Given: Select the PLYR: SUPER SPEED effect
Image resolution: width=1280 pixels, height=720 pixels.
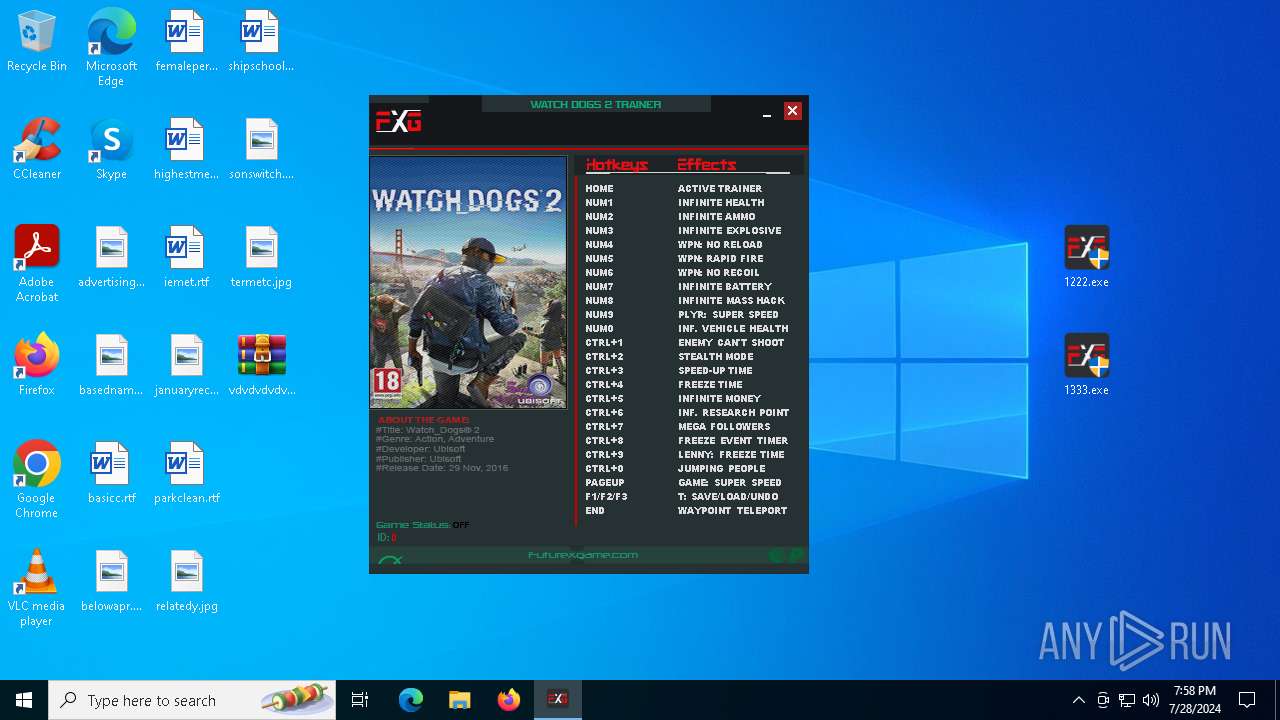Looking at the screenshot, I should (x=728, y=314).
